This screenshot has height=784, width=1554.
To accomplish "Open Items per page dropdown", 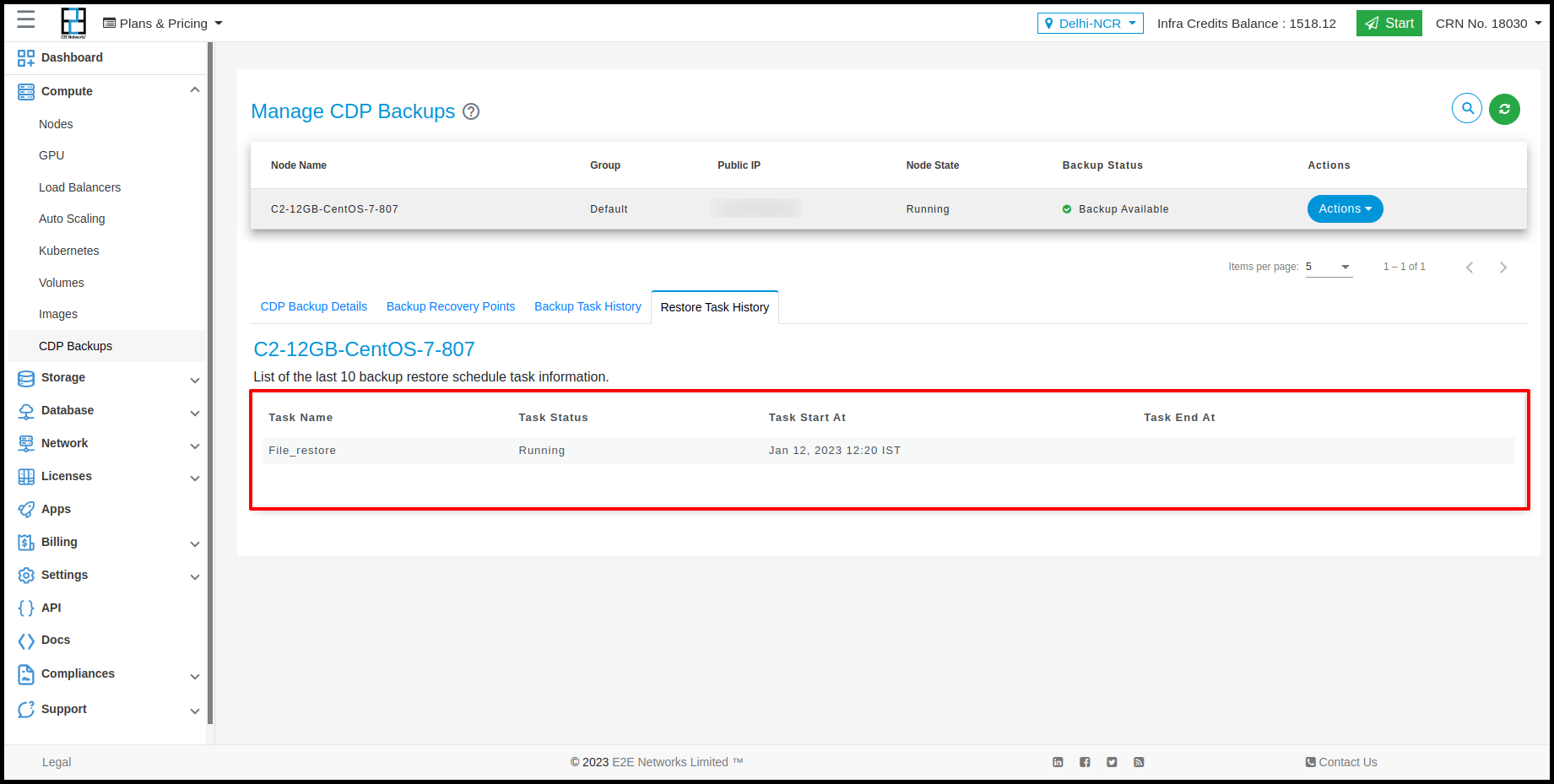I will pos(1329,267).
